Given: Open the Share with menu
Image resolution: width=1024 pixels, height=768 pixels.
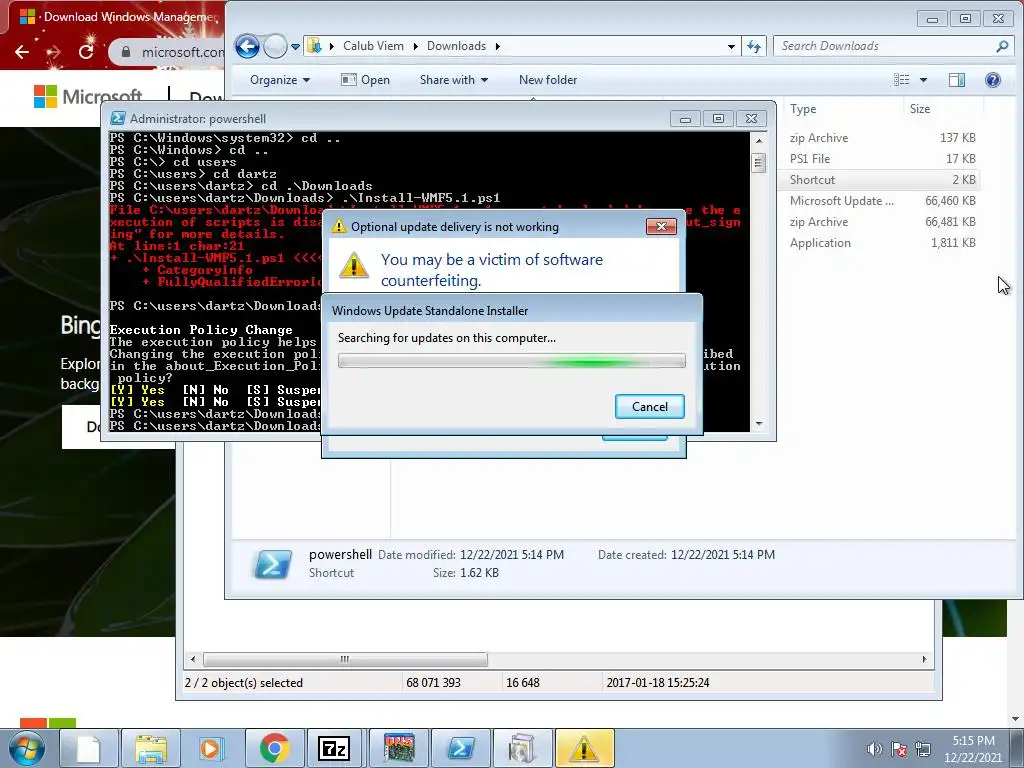Looking at the screenshot, I should pyautogui.click(x=454, y=80).
